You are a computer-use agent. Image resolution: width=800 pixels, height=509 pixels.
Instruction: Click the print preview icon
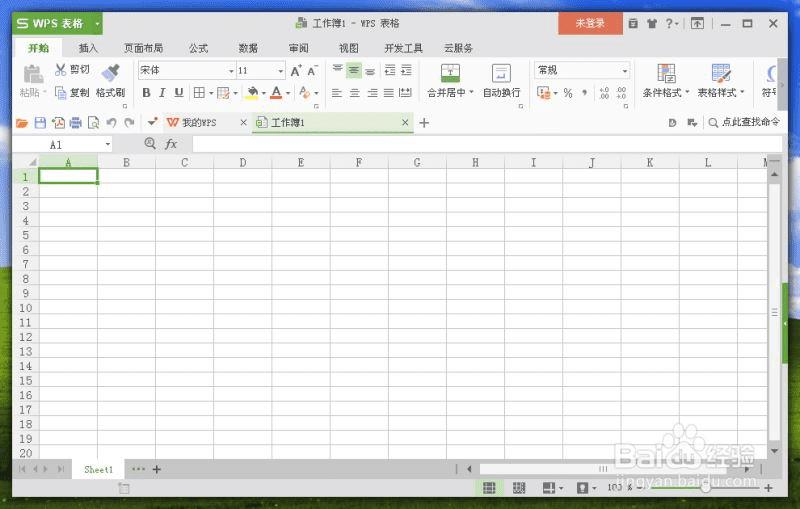(x=93, y=123)
